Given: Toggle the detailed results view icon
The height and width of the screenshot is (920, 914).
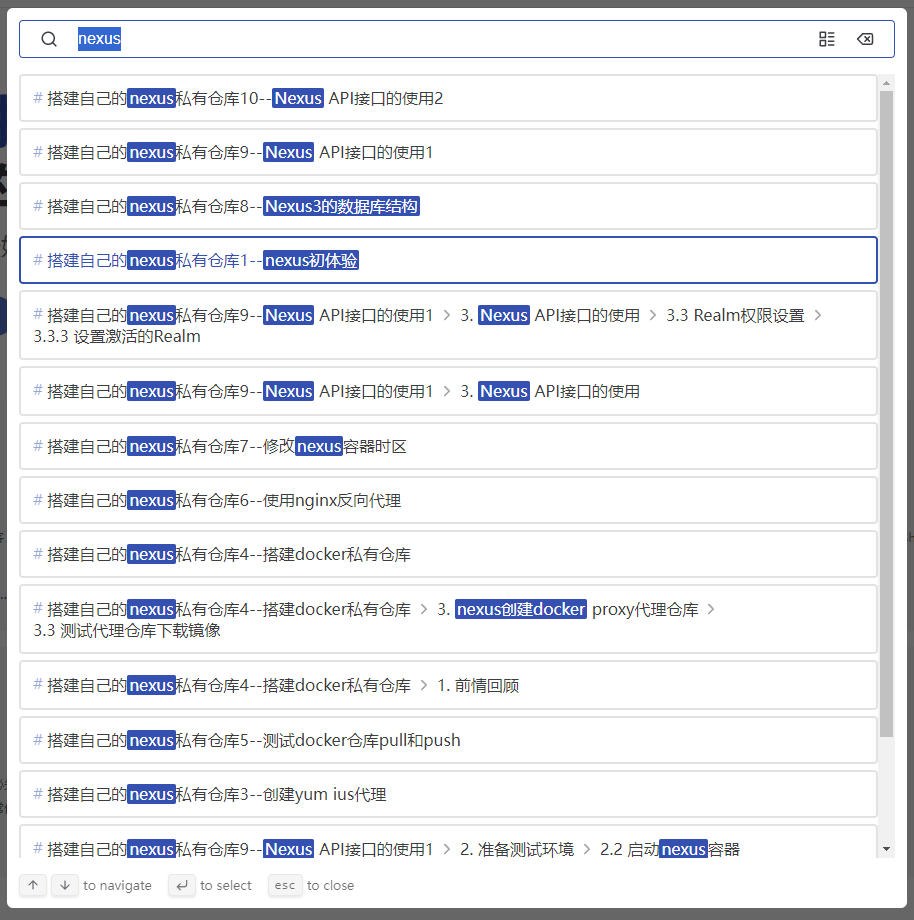Looking at the screenshot, I should coord(826,38).
